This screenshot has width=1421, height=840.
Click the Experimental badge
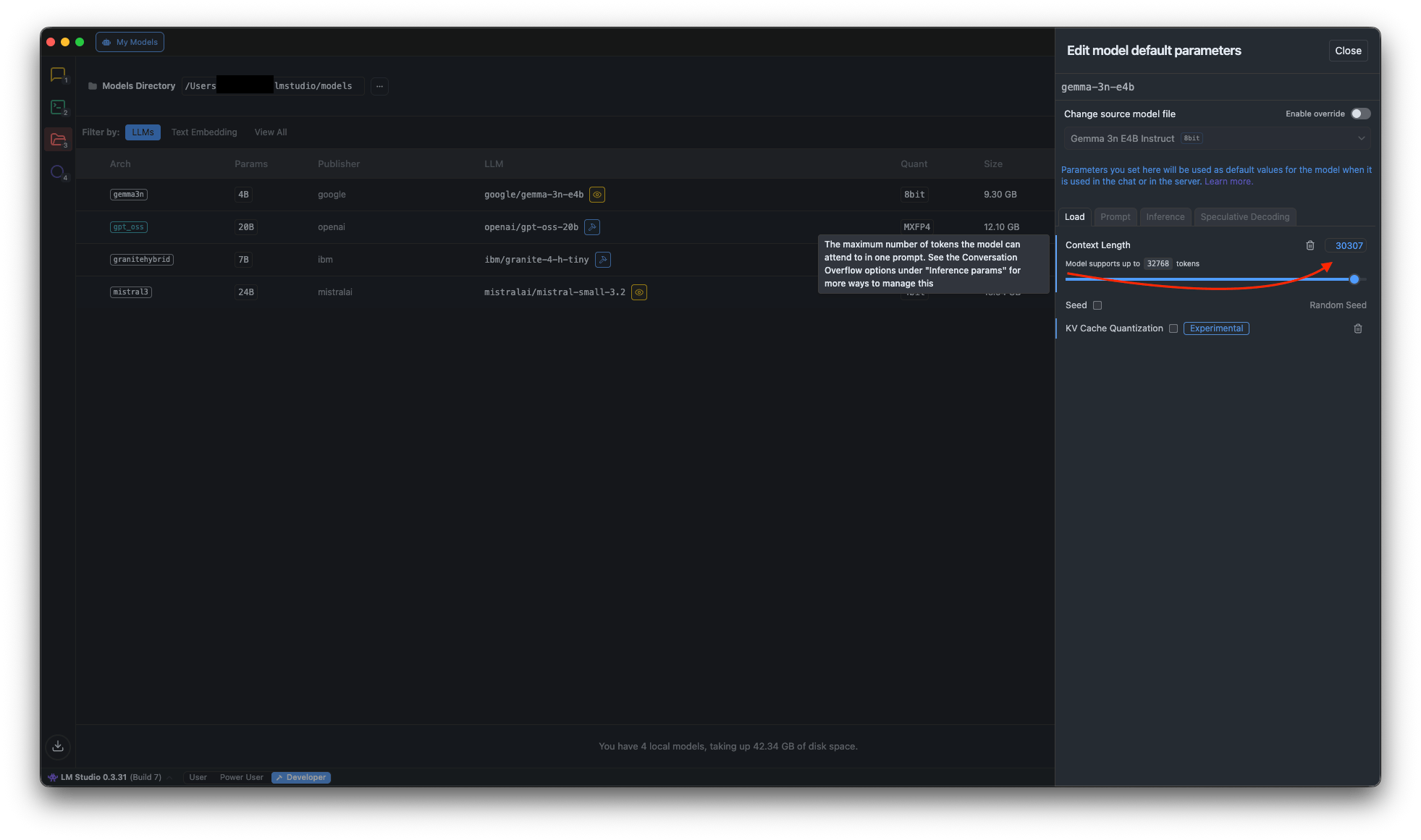coord(1216,328)
